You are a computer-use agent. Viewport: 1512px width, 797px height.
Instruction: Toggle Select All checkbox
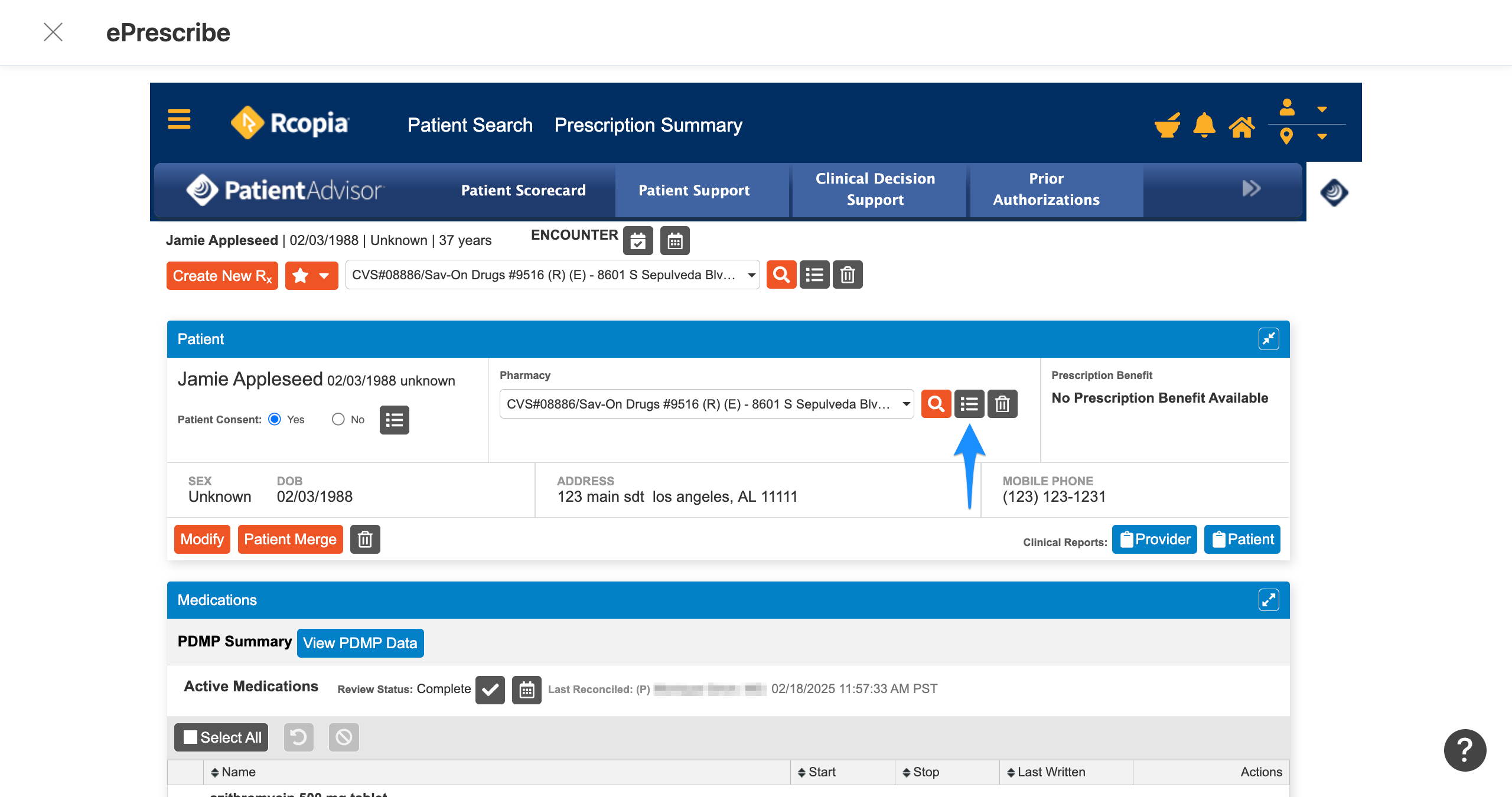click(221, 737)
